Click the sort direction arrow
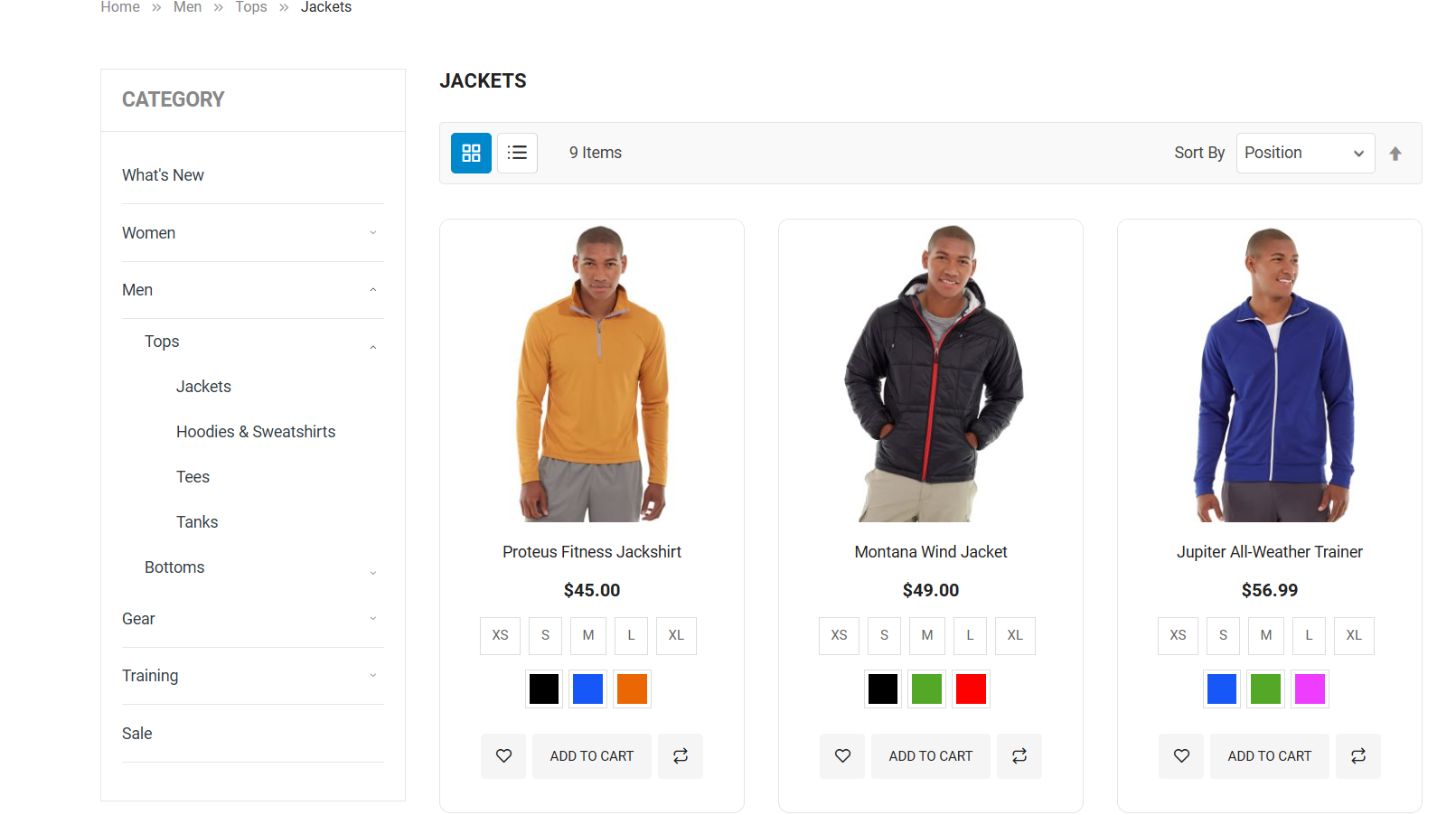Screen dimensions: 1456x815 click(x=1395, y=153)
